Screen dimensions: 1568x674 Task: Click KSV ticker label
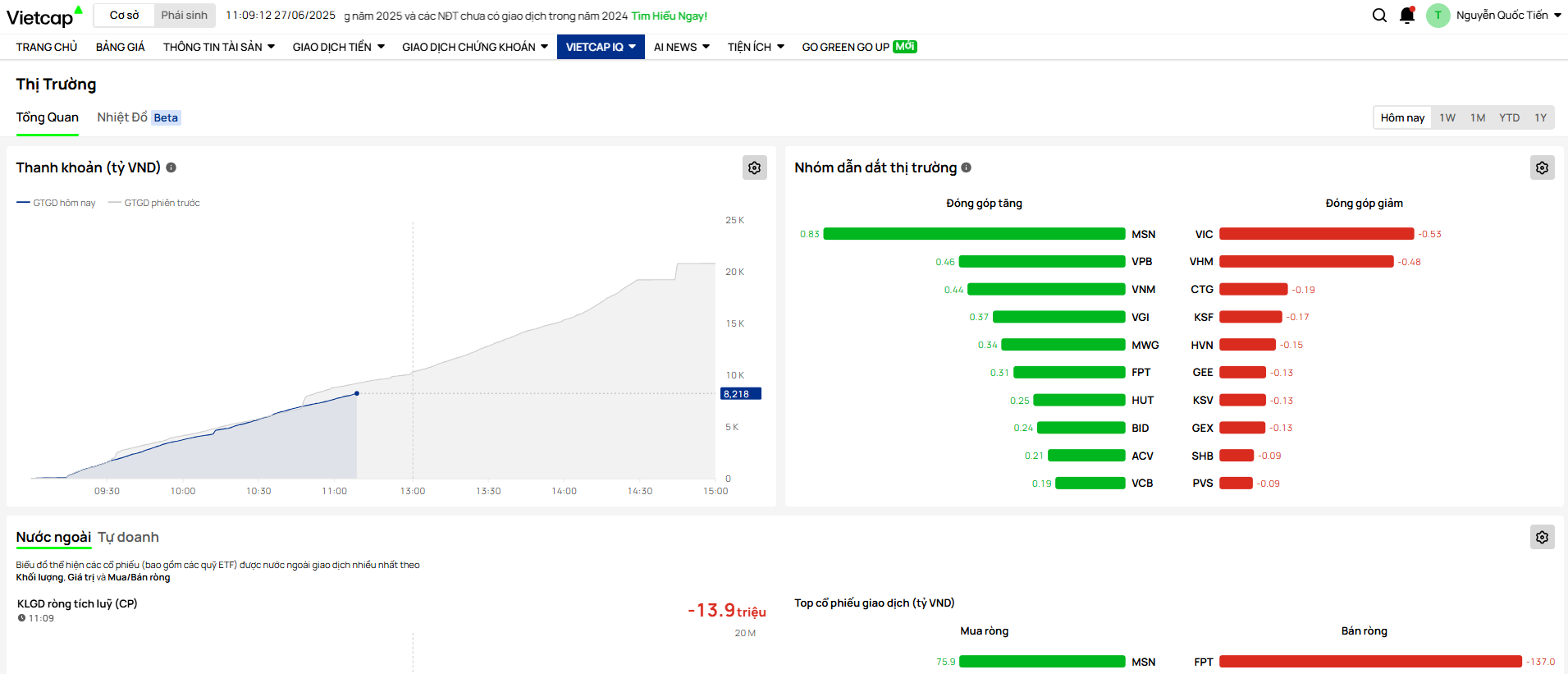click(x=1203, y=401)
